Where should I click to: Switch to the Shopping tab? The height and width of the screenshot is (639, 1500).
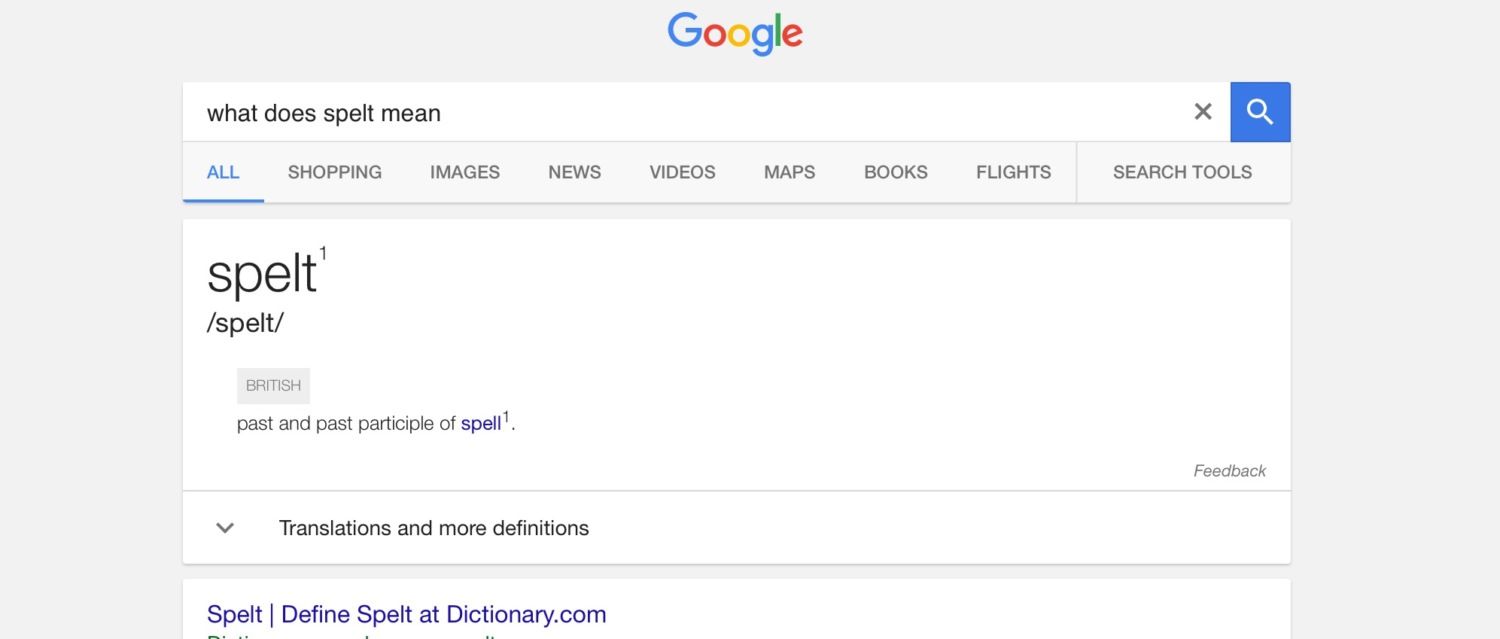pyautogui.click(x=335, y=172)
